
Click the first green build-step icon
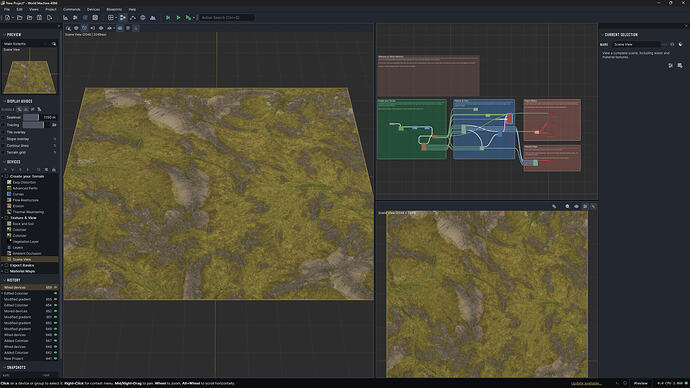pyautogui.click(x=168, y=18)
